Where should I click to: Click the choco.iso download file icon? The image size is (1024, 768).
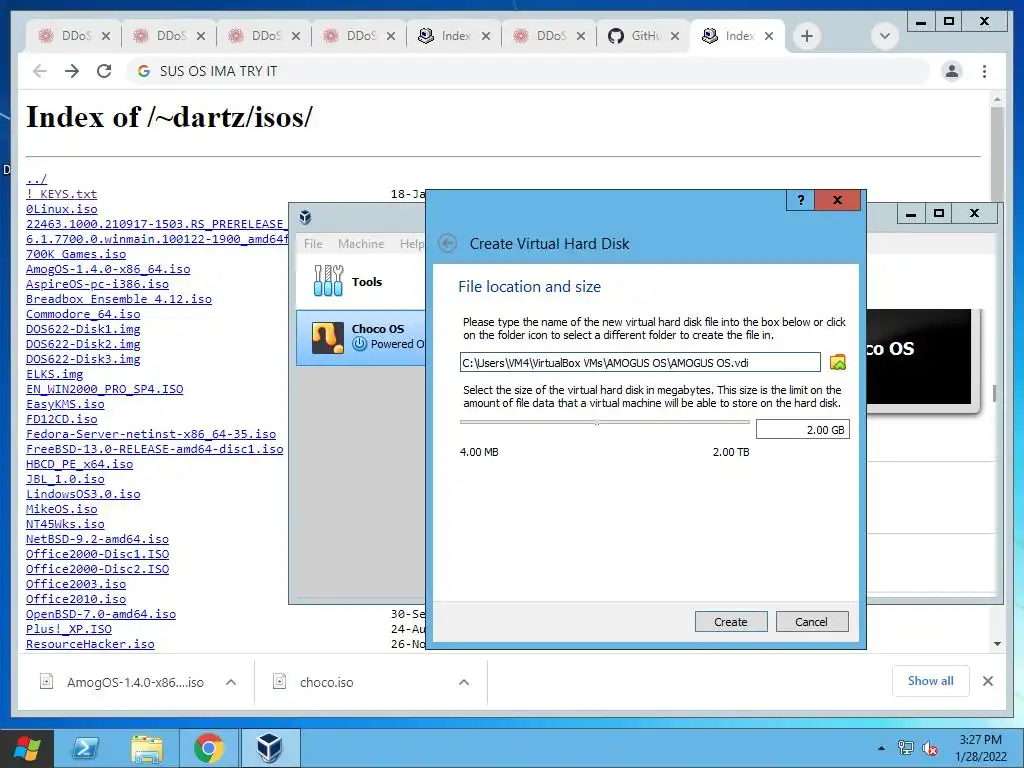(x=280, y=682)
